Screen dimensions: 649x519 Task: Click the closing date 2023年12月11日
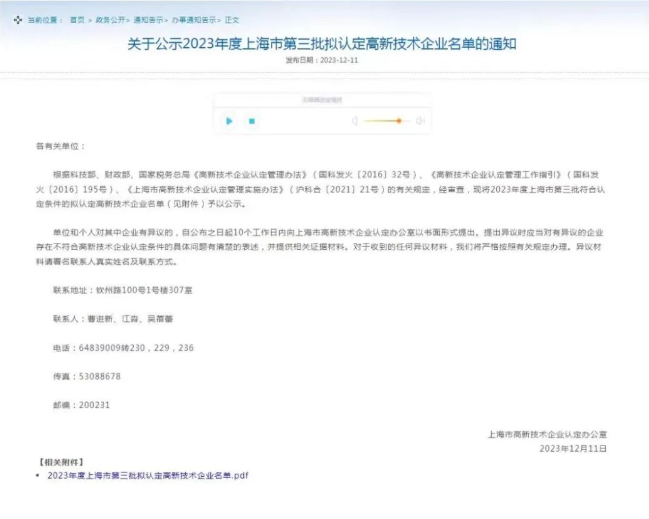click(573, 449)
